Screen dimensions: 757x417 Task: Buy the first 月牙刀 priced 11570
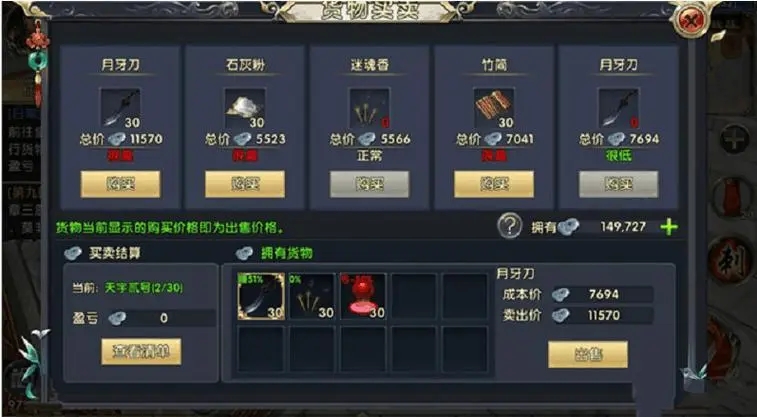point(120,184)
